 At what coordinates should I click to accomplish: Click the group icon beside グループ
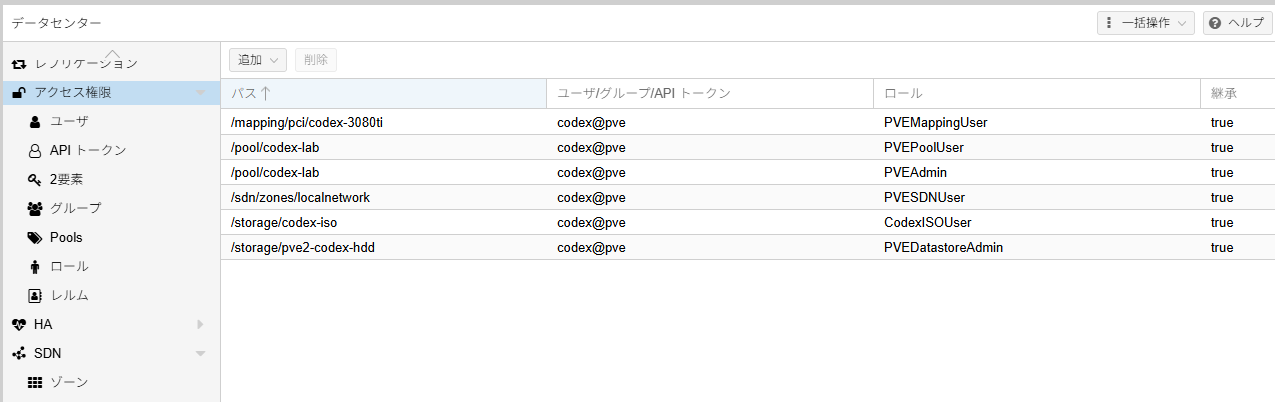click(35, 209)
